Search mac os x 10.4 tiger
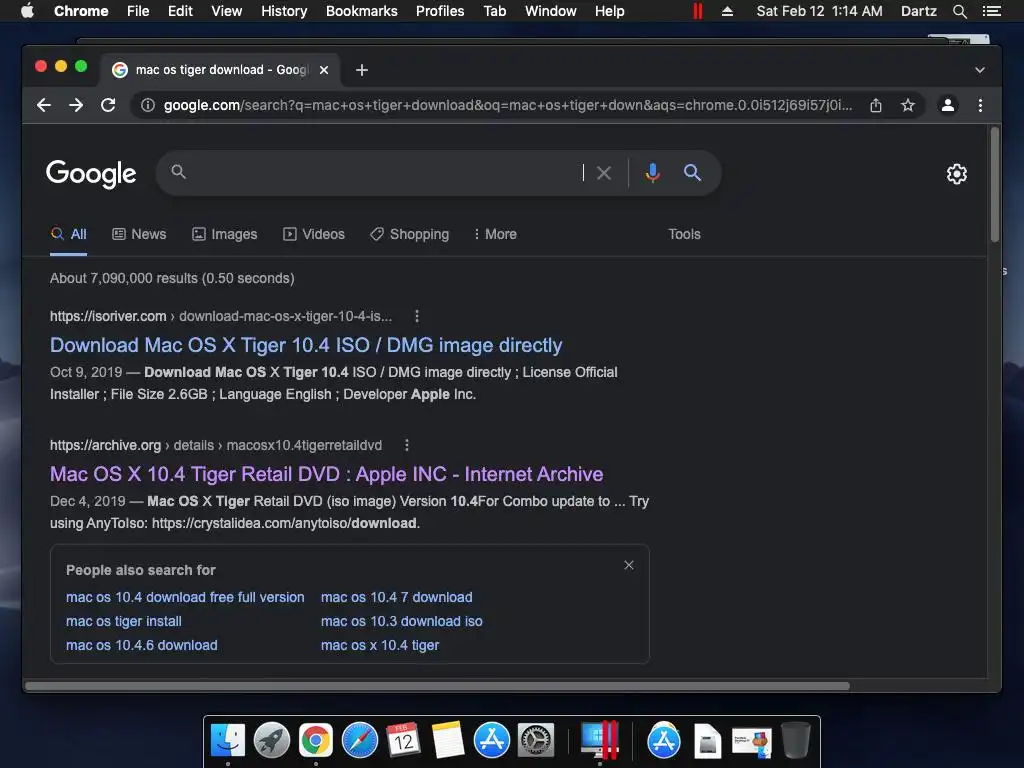1024x768 pixels. click(380, 645)
